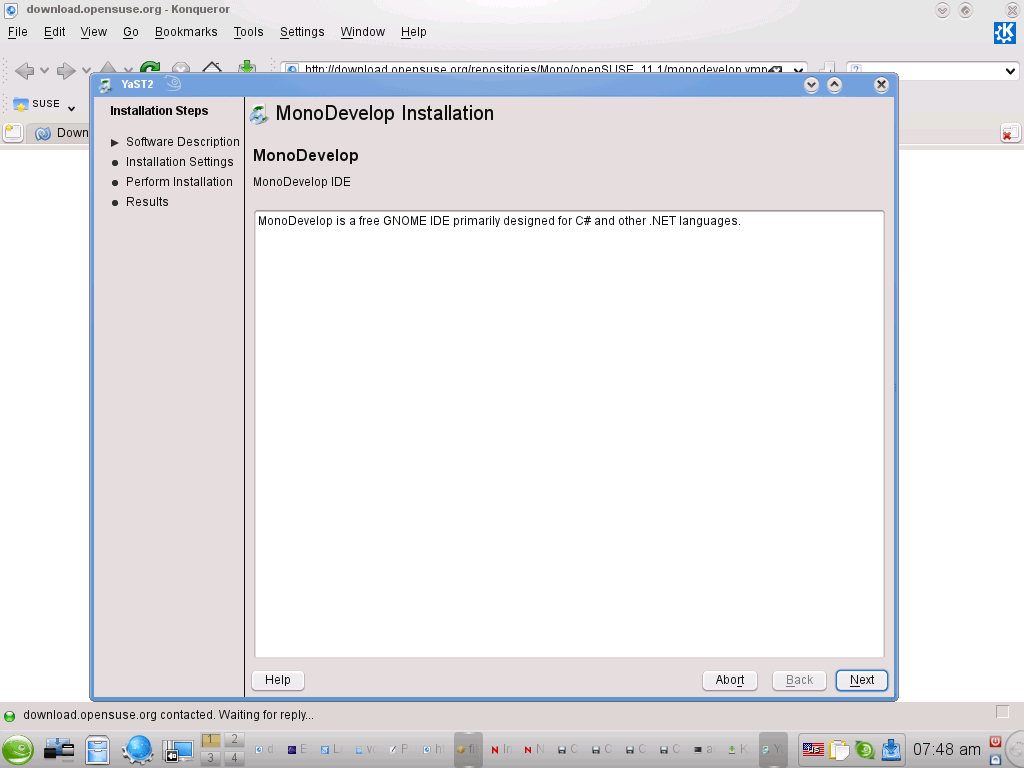Click Software Description step
The width and height of the screenshot is (1024, 768).
(x=182, y=142)
